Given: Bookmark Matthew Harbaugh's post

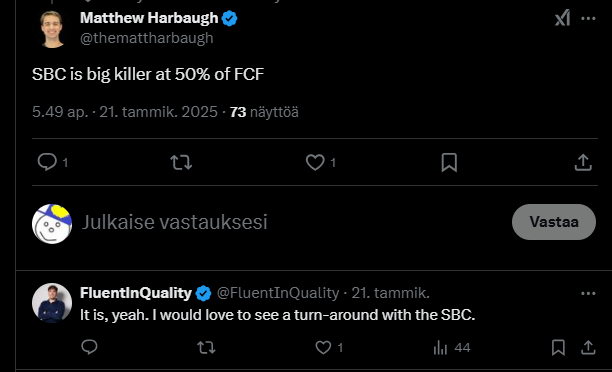Looking at the screenshot, I should [x=449, y=162].
